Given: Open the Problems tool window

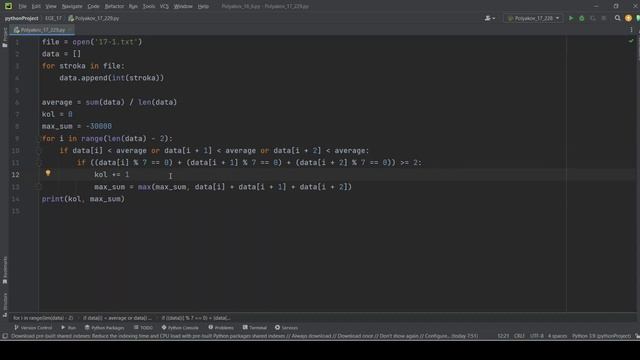Looking at the screenshot, I should (221, 328).
